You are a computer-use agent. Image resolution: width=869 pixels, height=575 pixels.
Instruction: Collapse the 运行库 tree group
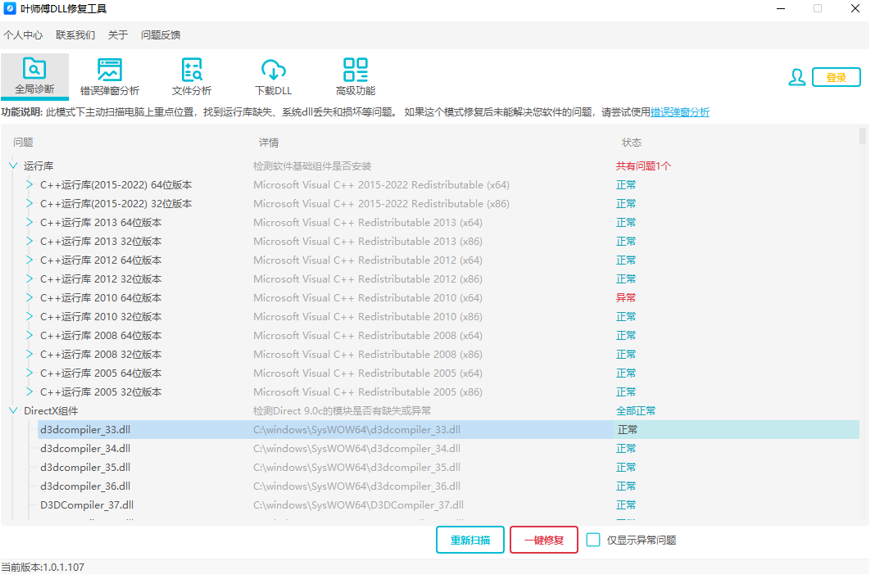click(13, 165)
